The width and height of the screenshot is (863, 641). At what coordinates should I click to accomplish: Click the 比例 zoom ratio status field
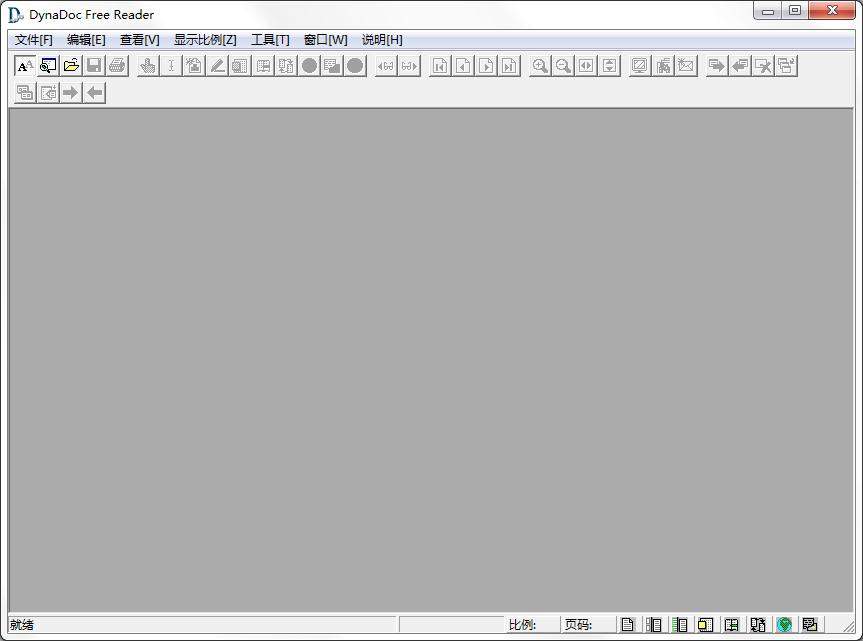[x=533, y=624]
